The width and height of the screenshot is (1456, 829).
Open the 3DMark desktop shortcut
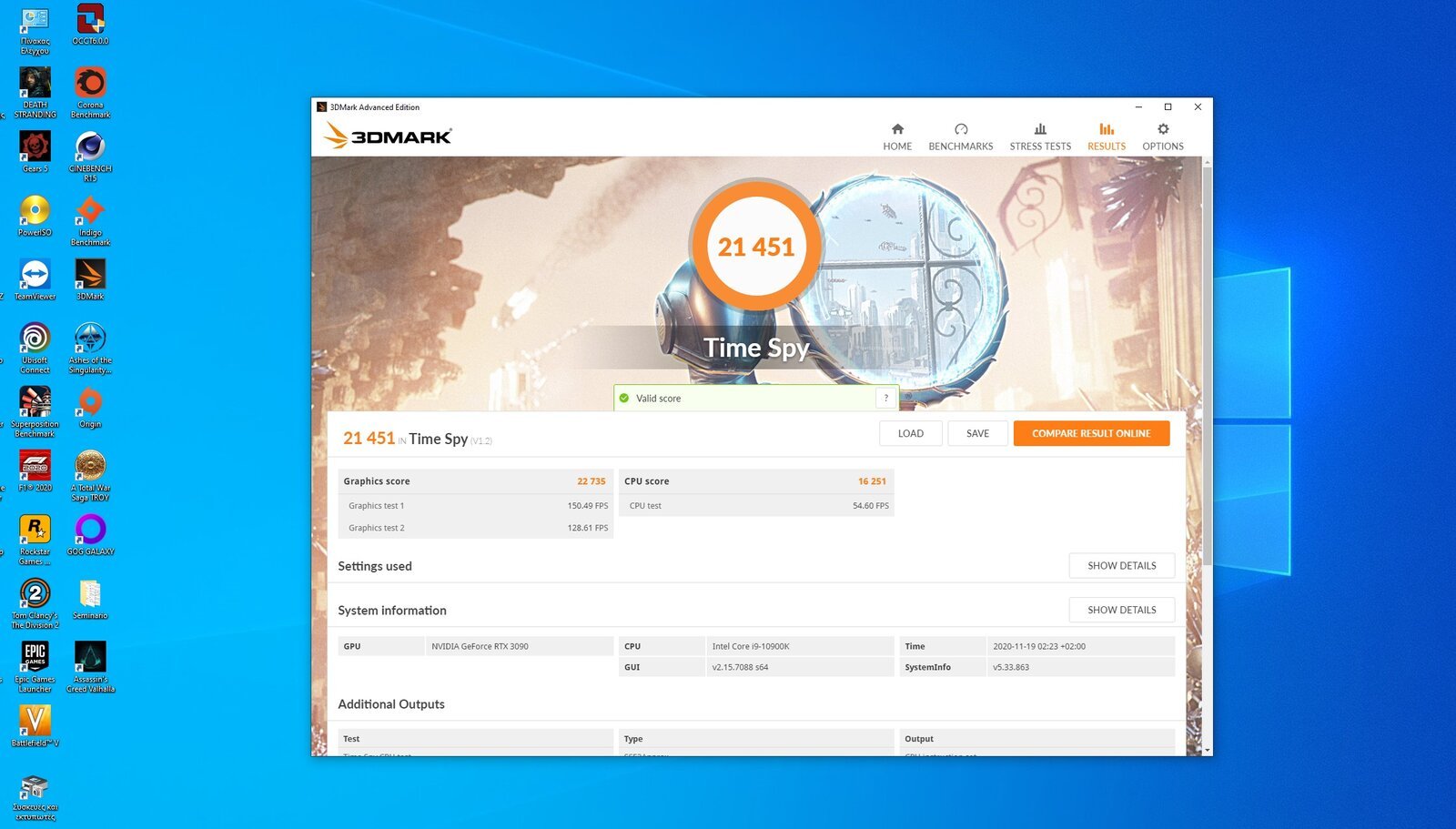coord(90,278)
